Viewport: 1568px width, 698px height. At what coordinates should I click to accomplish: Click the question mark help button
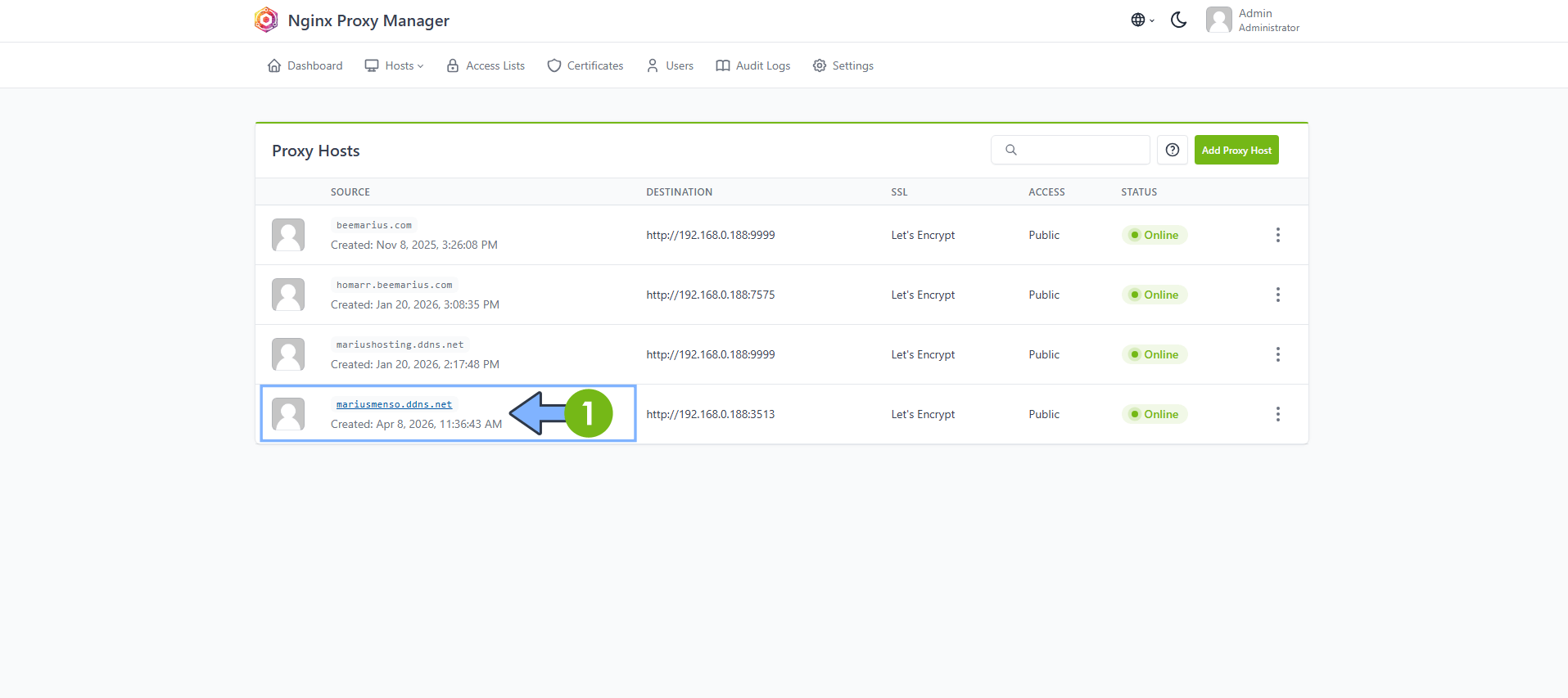pos(1173,150)
